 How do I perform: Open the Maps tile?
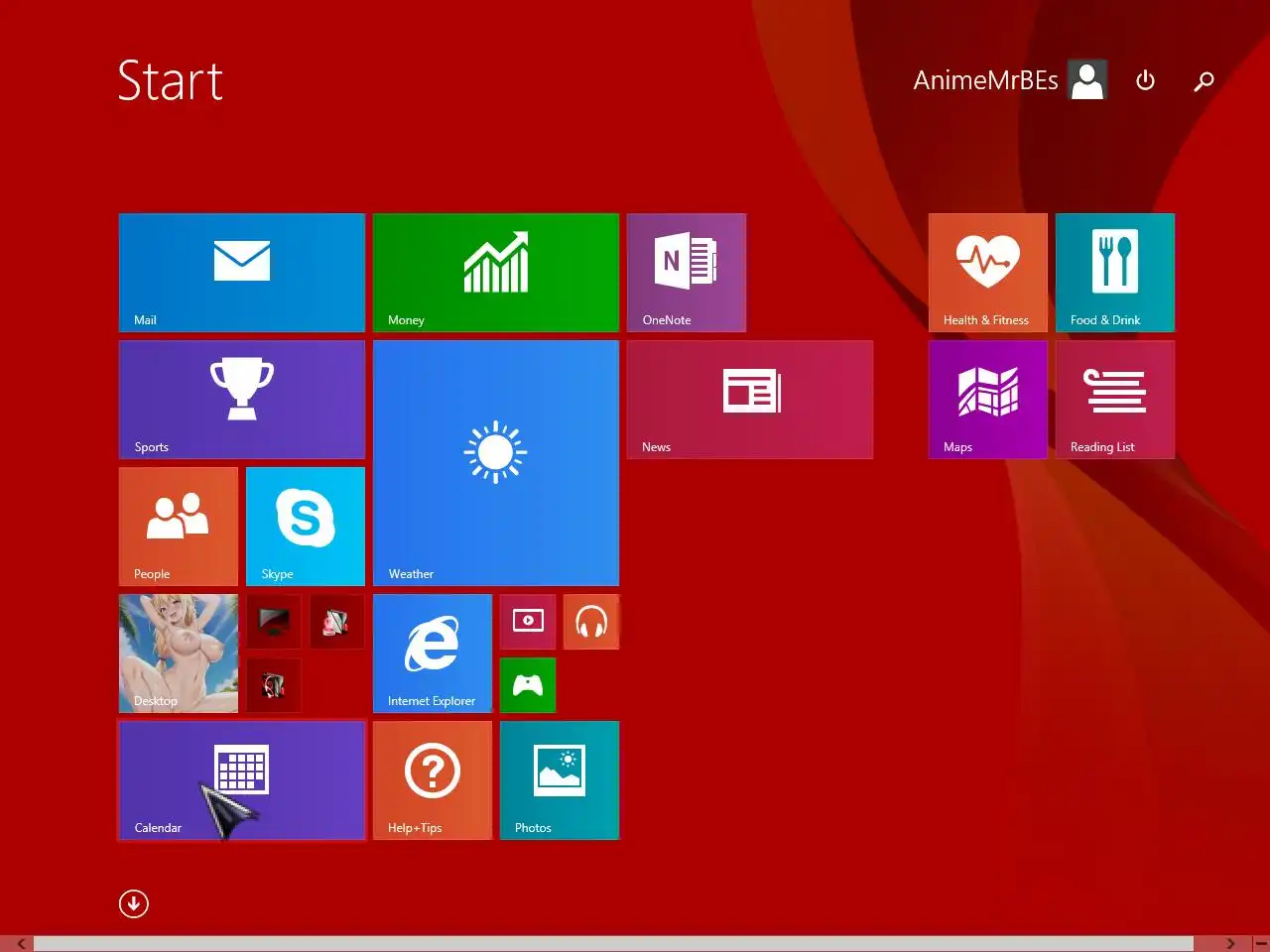tap(988, 400)
